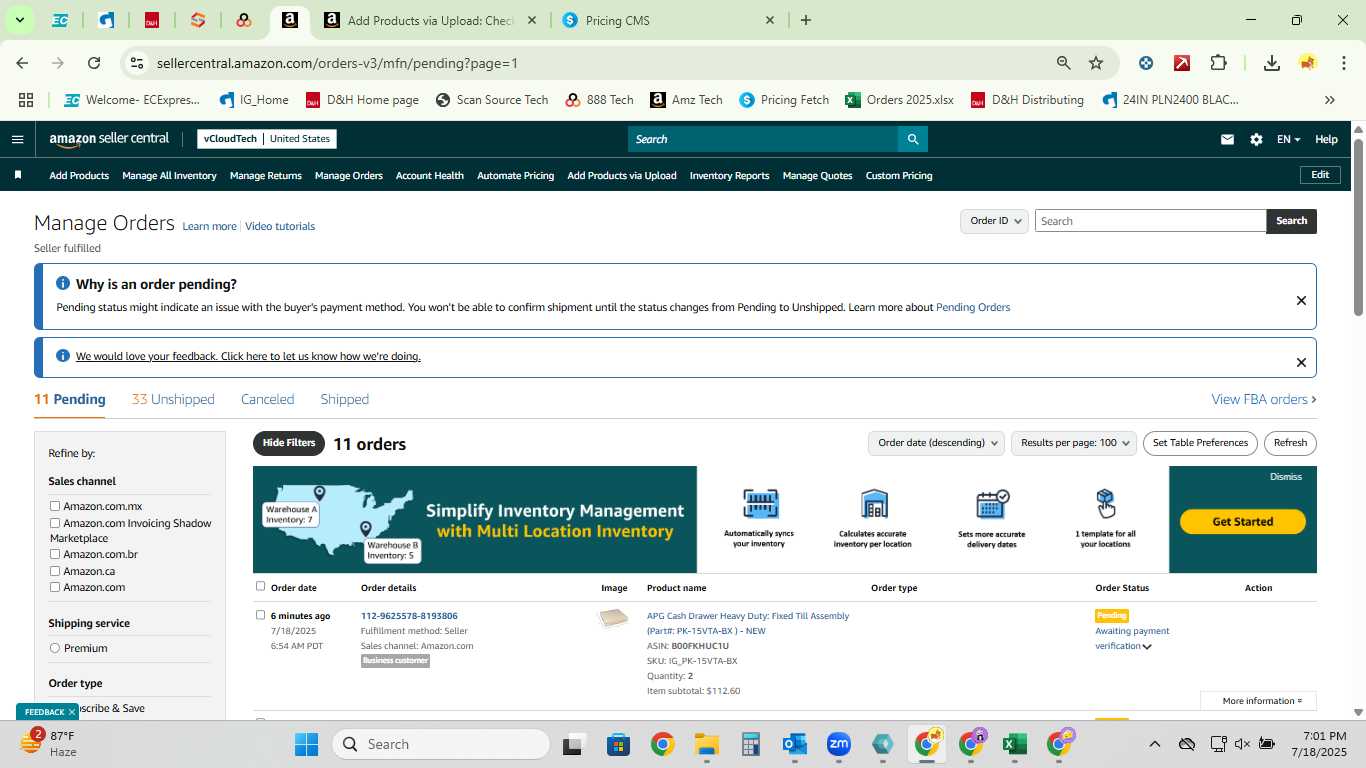Show more bookmarks with the chevron
The image size is (1366, 768).
[x=1330, y=100]
